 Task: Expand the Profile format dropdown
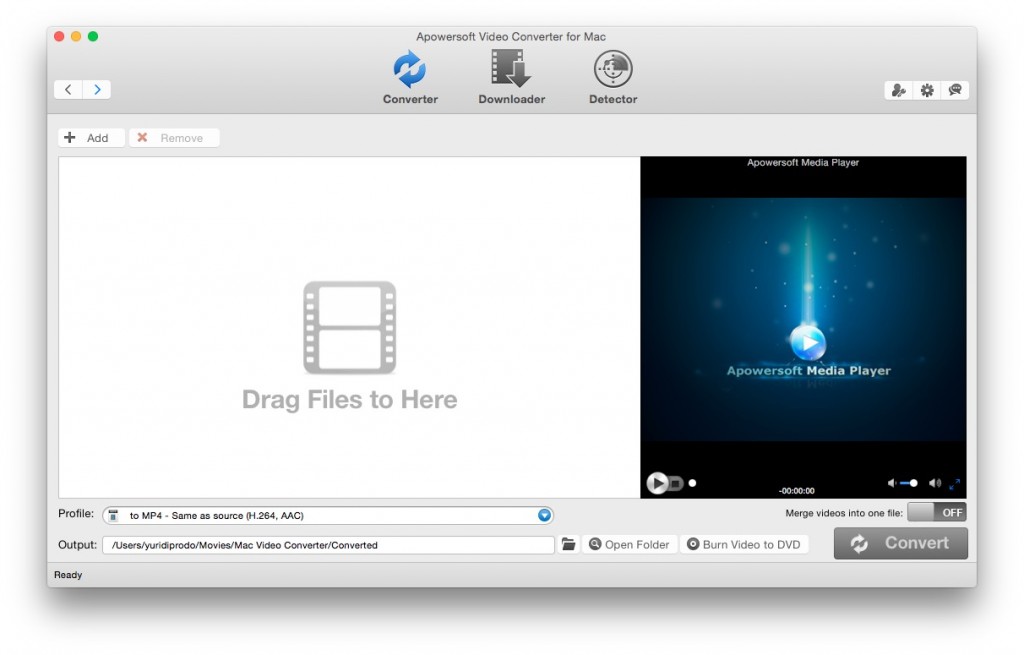click(544, 515)
